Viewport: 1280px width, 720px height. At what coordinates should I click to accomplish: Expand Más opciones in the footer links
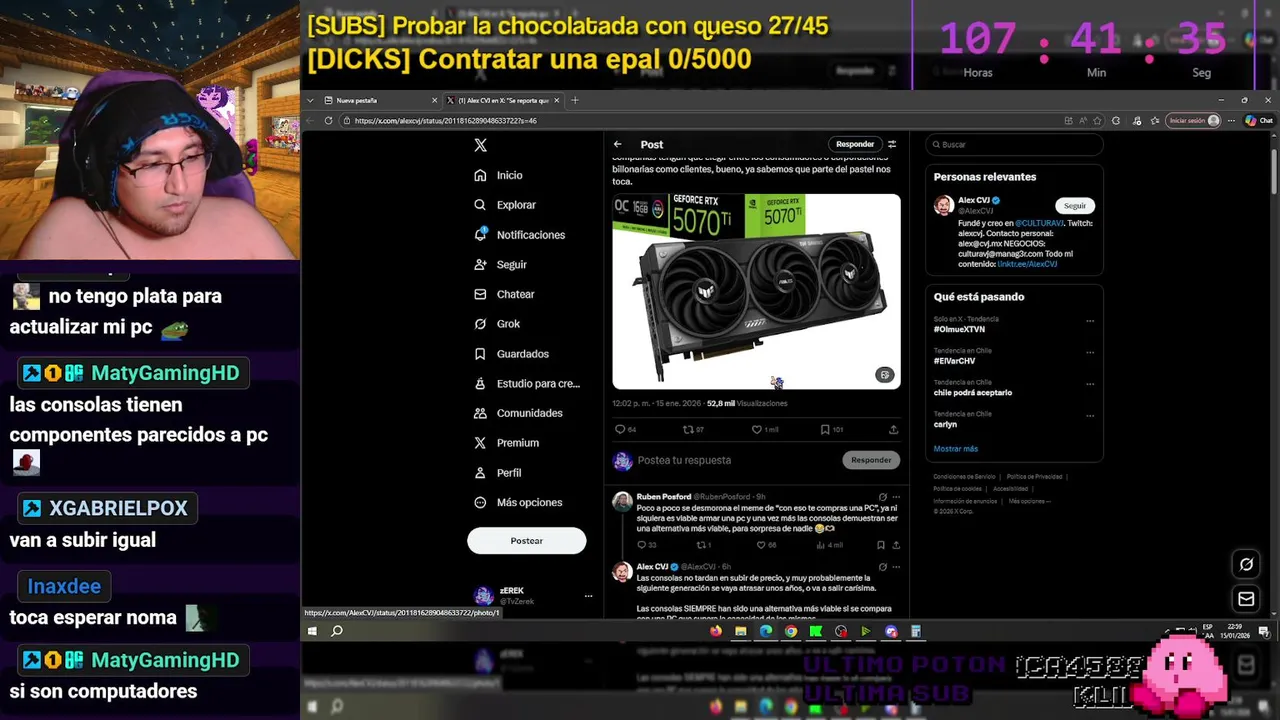(1029, 501)
